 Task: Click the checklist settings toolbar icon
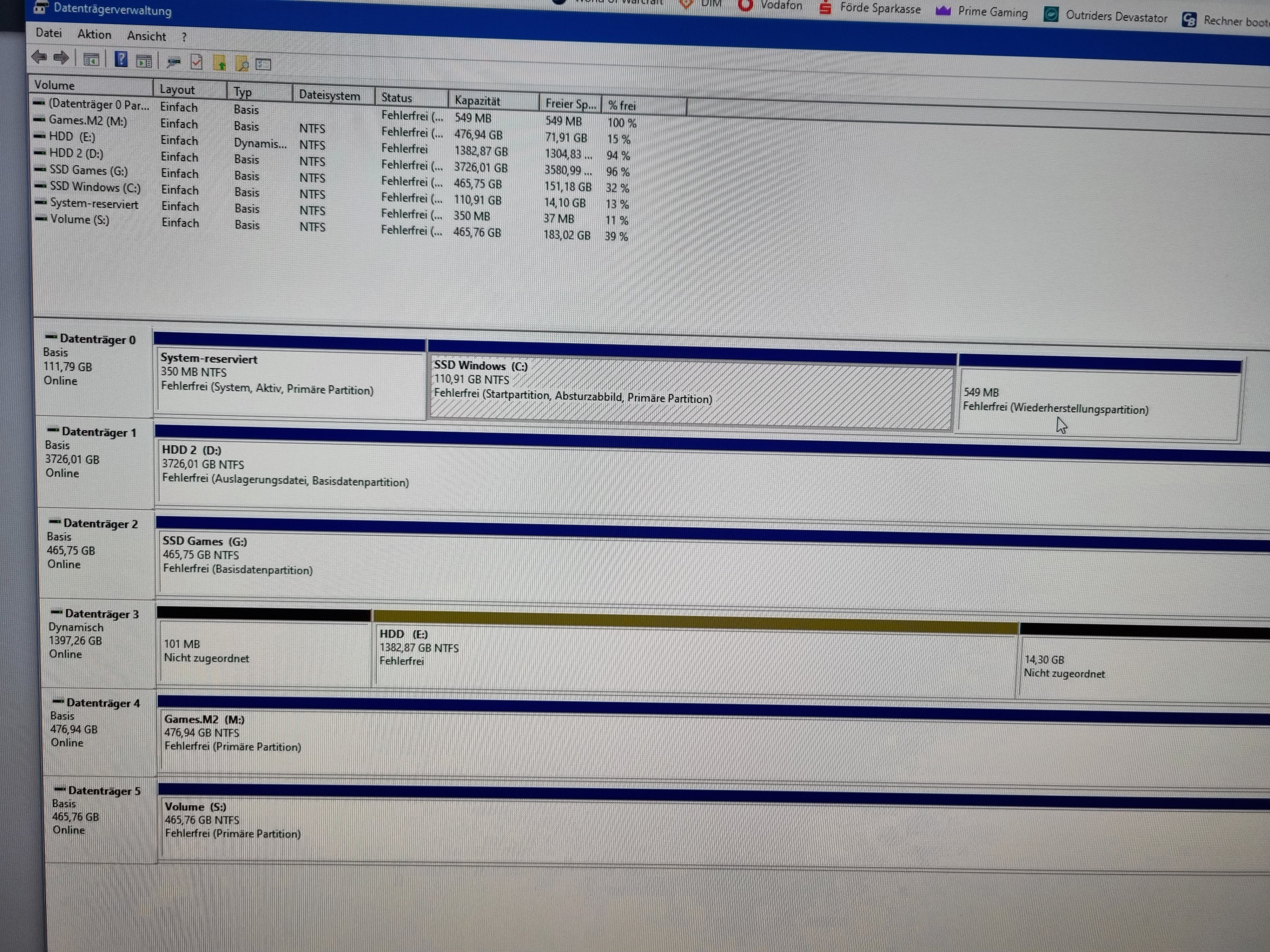pyautogui.click(x=264, y=64)
